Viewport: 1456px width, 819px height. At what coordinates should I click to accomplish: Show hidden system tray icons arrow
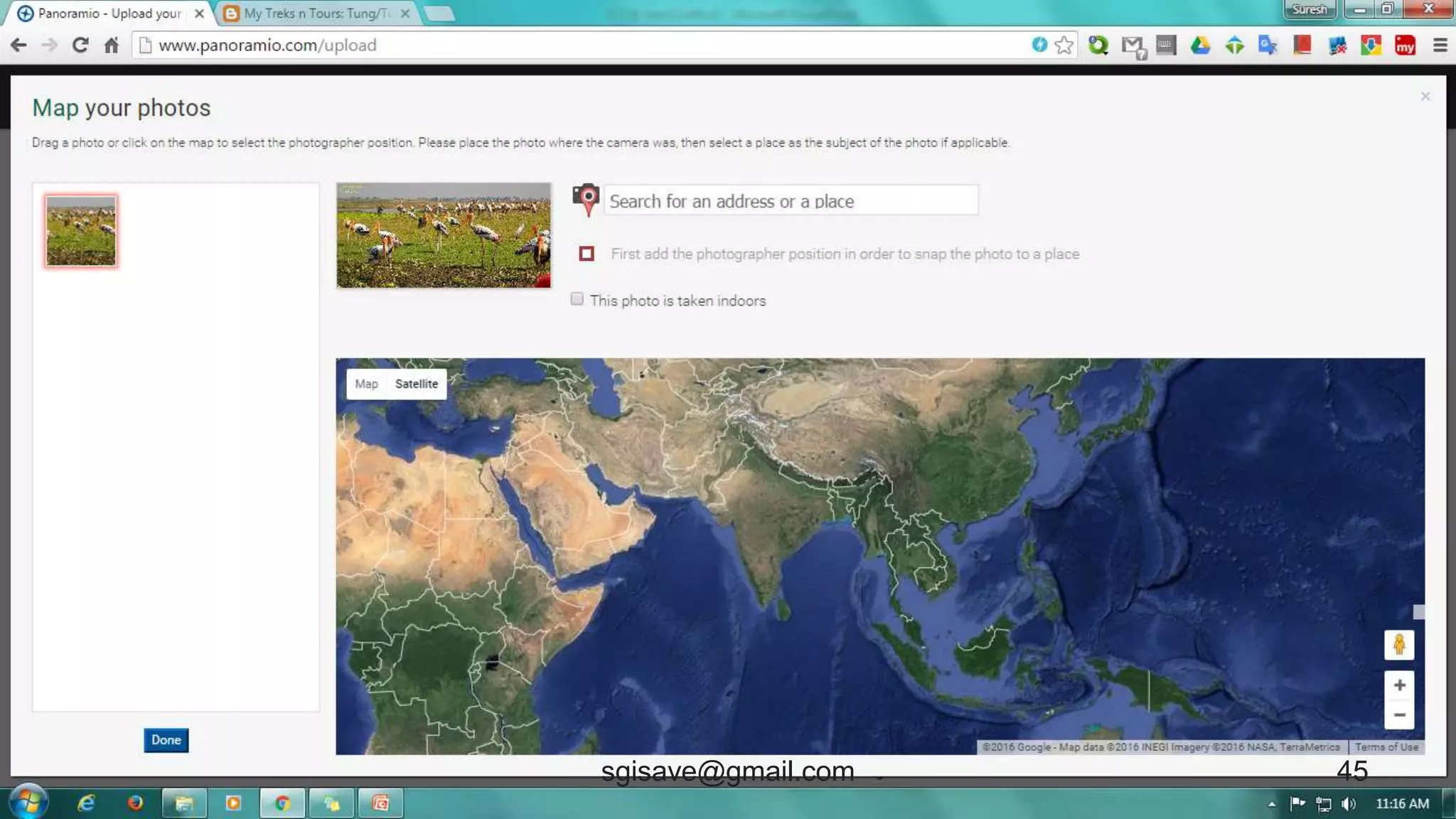[1271, 804]
